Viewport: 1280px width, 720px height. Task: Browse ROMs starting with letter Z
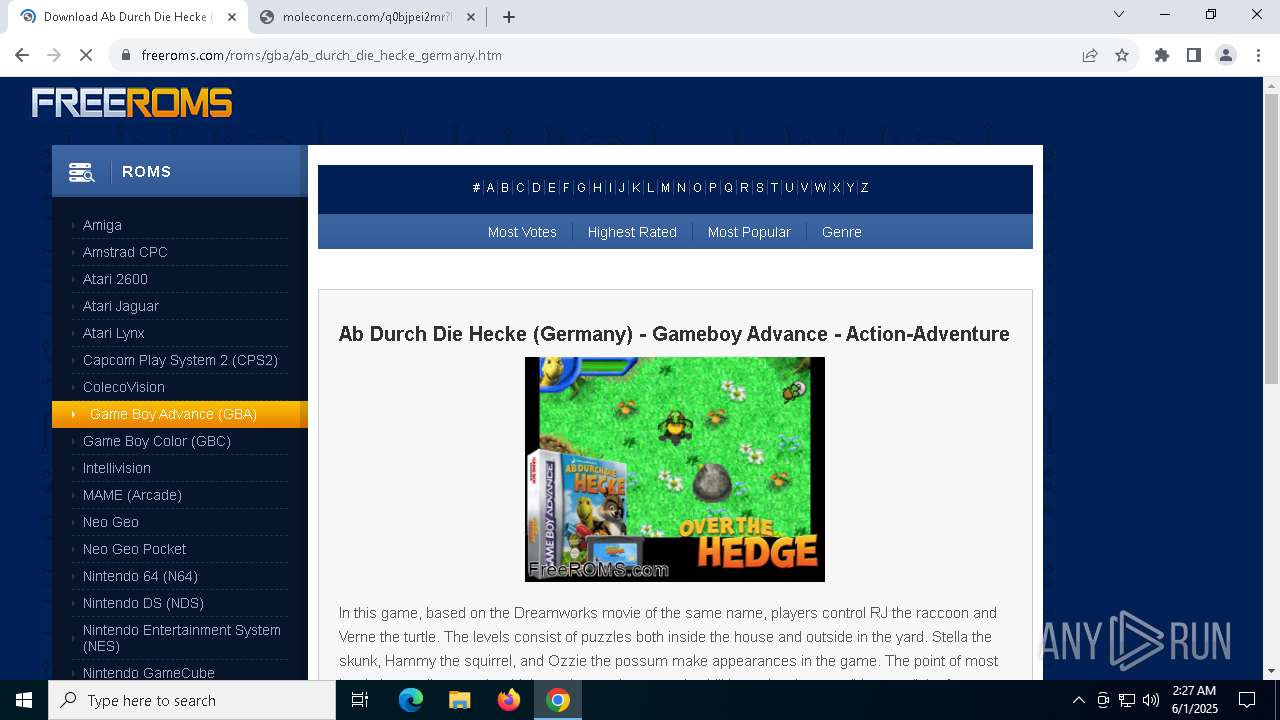pos(865,188)
